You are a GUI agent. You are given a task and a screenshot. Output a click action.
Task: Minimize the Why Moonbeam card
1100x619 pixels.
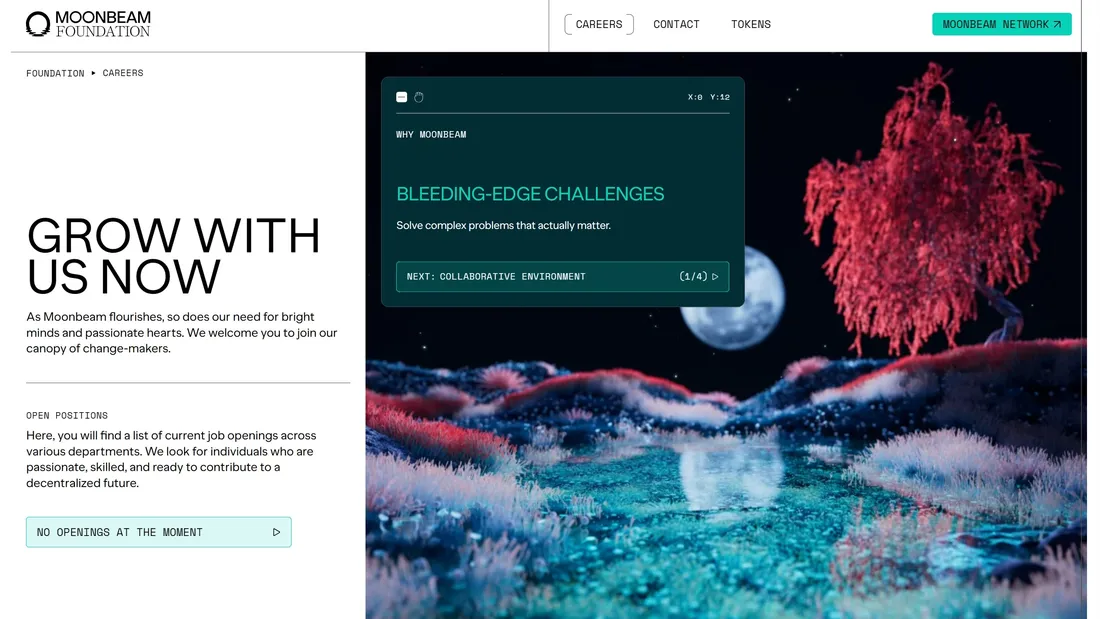click(401, 97)
